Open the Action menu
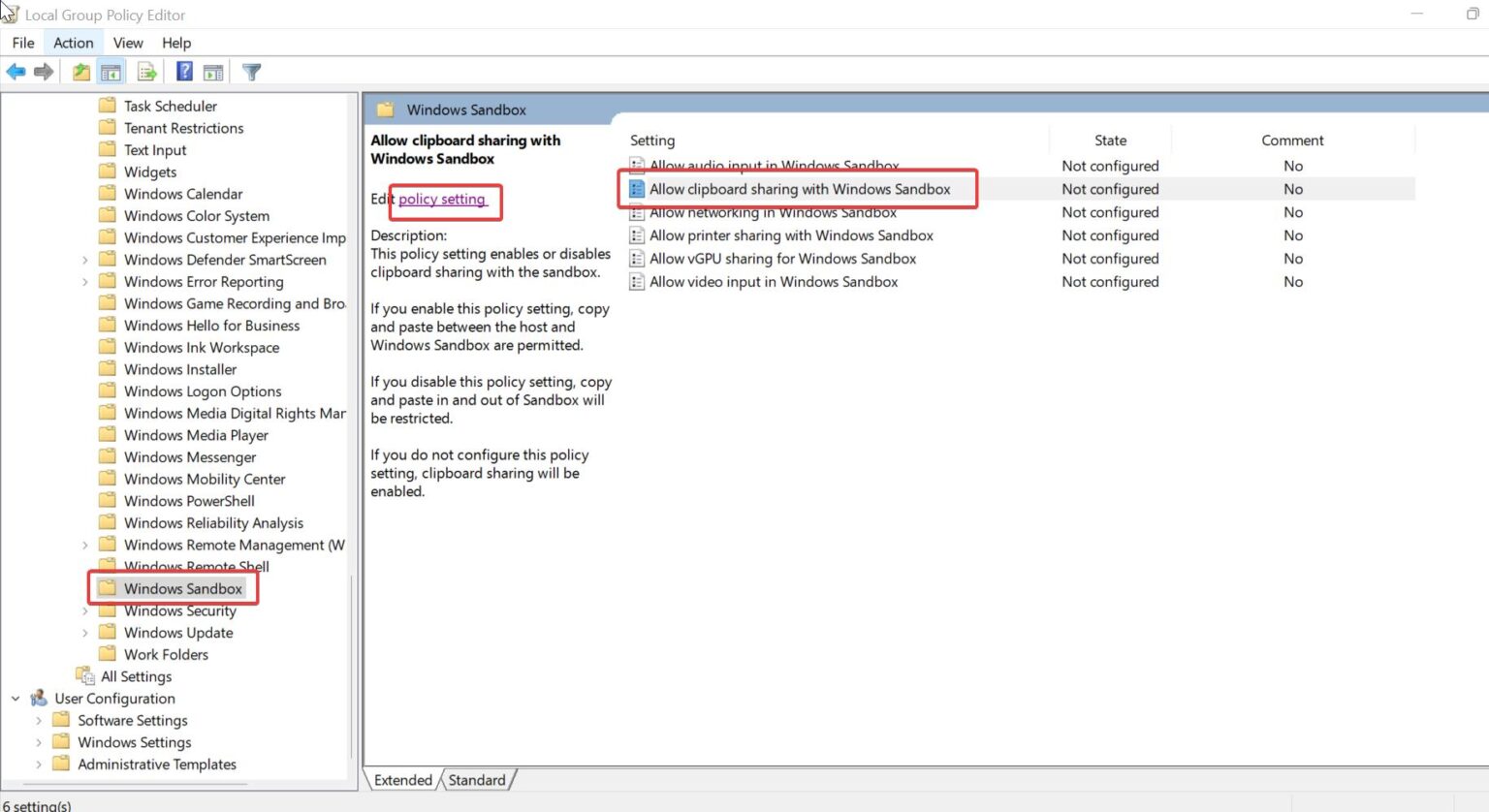The image size is (1489, 812). coord(73,43)
